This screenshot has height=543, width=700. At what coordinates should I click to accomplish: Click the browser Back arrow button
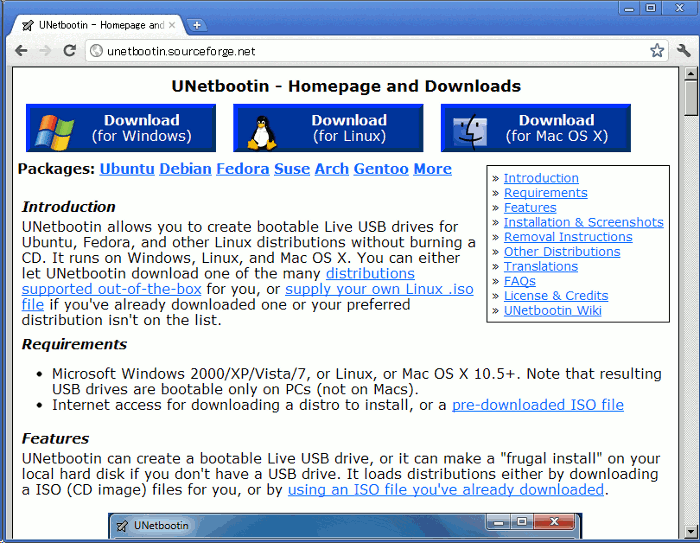(x=21, y=50)
